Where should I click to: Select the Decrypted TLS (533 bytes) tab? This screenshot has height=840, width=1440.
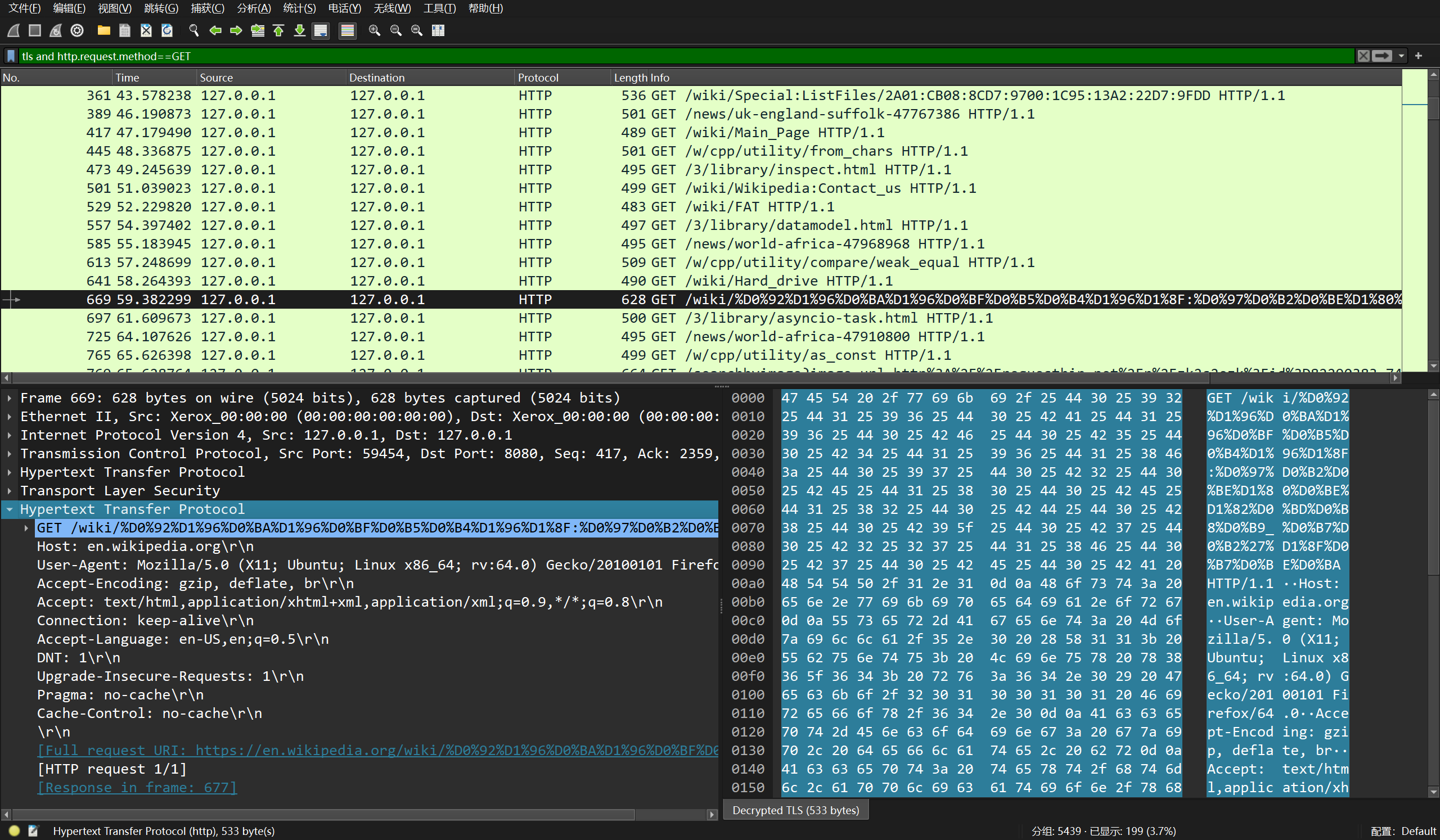click(795, 810)
